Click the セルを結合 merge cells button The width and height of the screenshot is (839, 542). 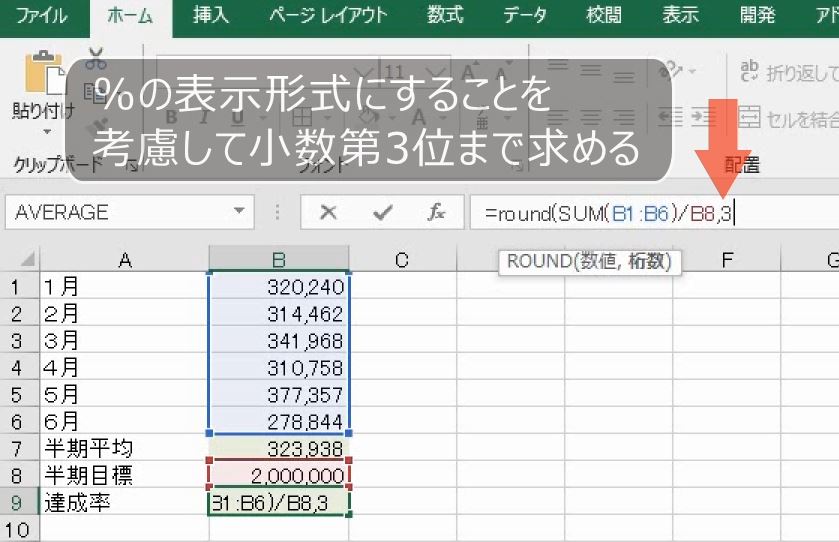[x=788, y=119]
